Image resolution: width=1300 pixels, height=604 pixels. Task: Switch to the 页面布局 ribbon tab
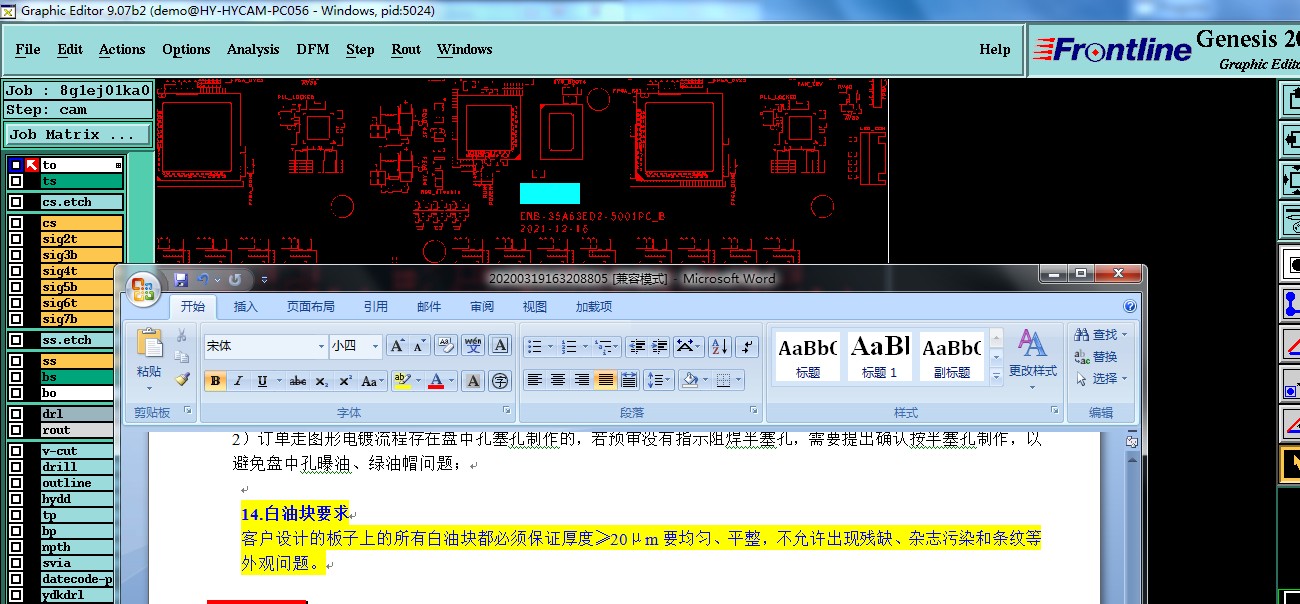[x=311, y=307]
